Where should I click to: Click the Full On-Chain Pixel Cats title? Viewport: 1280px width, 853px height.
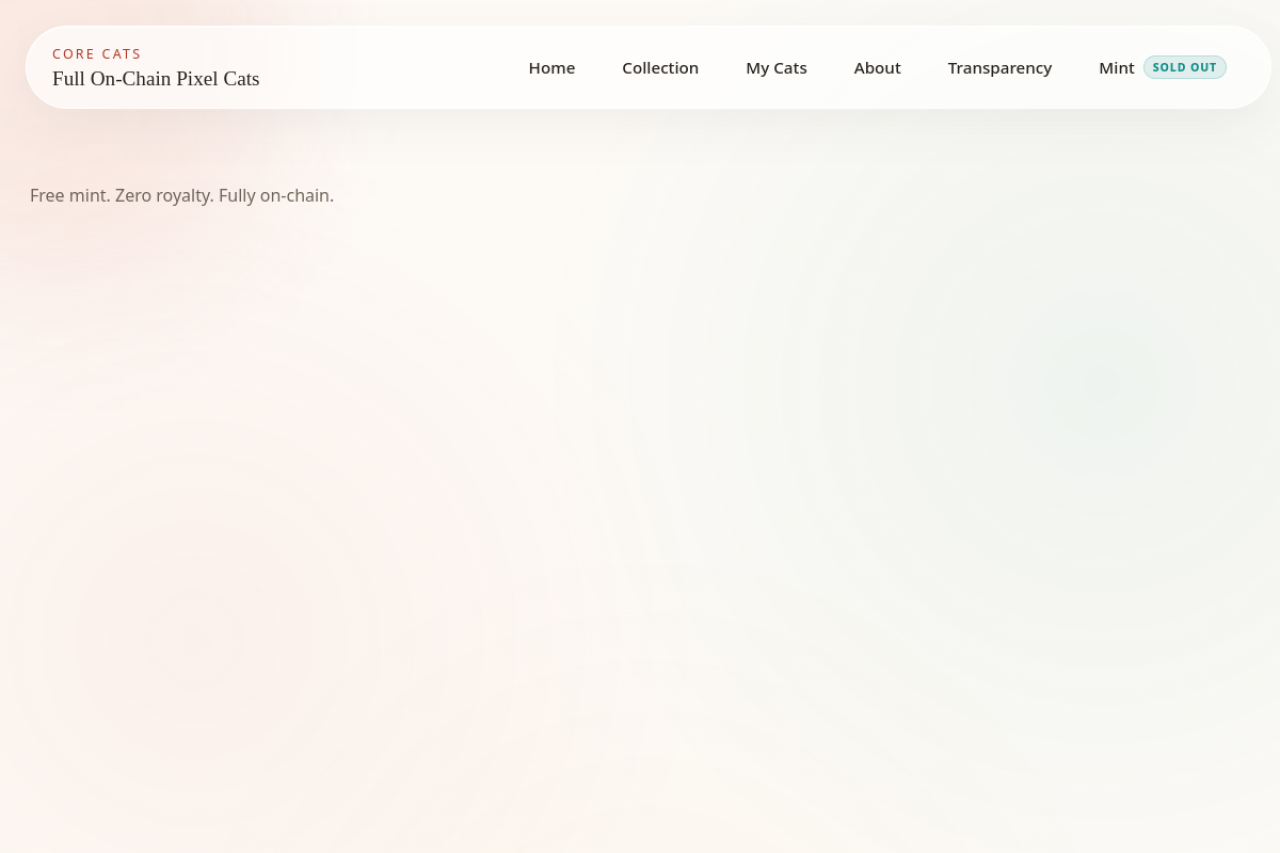tap(156, 79)
